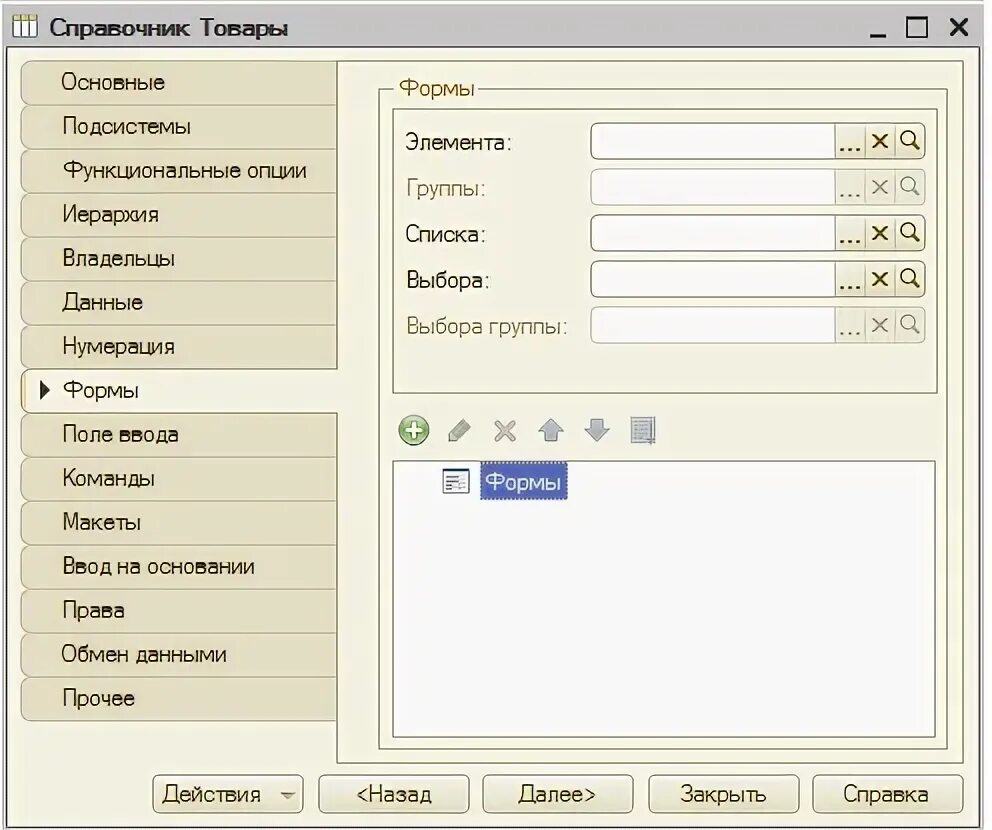This screenshot has height=830, width=992.
Task: Click the <Назад button
Action: point(394,794)
